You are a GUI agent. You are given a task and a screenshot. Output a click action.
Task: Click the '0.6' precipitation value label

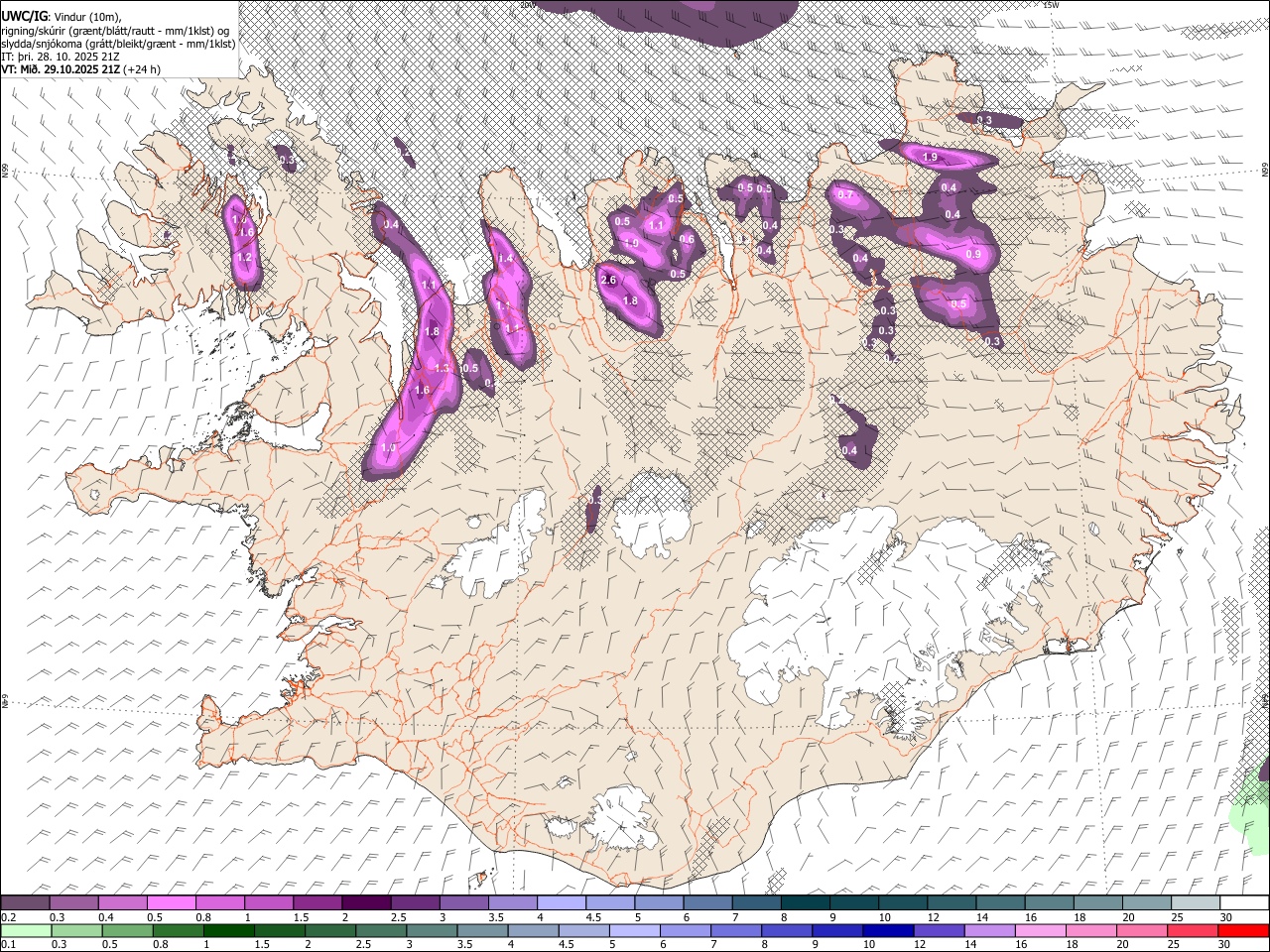click(686, 239)
